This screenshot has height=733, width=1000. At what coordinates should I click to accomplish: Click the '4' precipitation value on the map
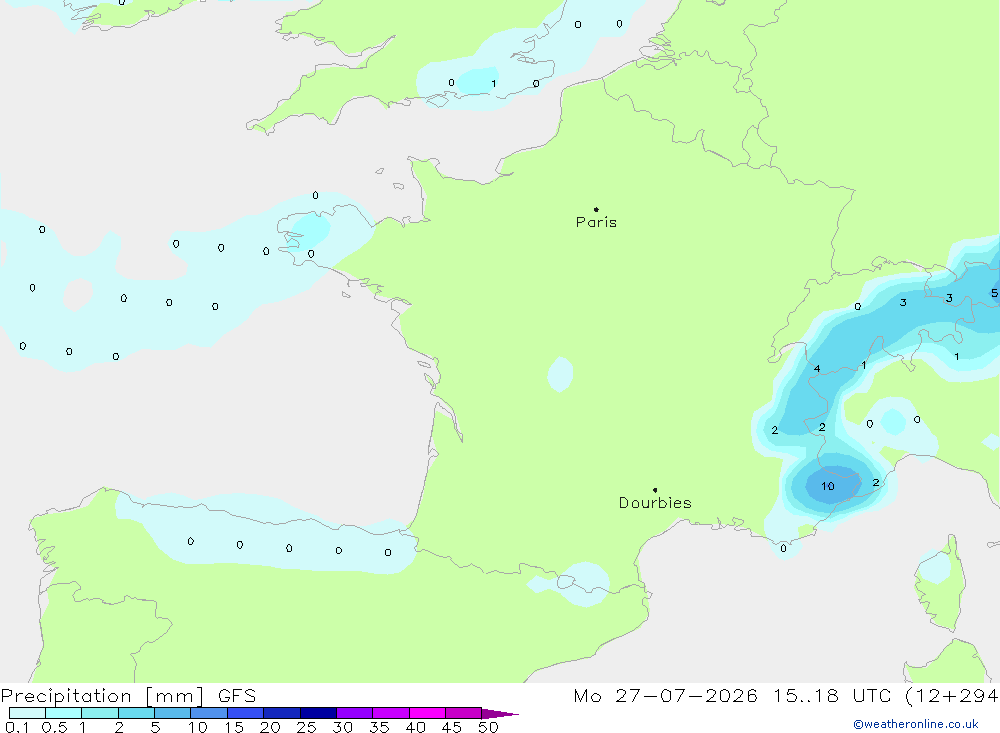(x=817, y=369)
